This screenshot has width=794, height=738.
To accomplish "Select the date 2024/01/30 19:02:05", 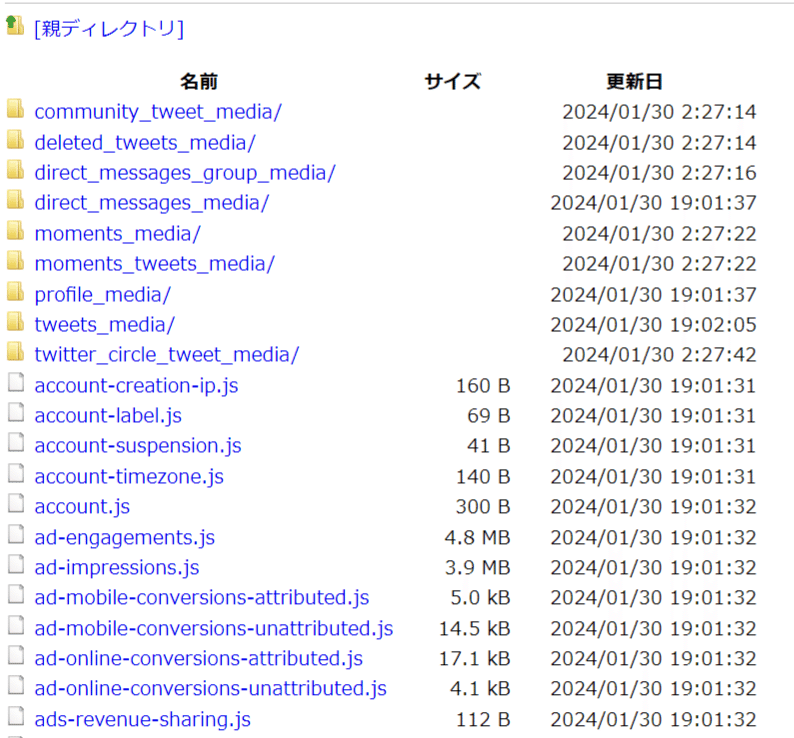I will [x=653, y=325].
